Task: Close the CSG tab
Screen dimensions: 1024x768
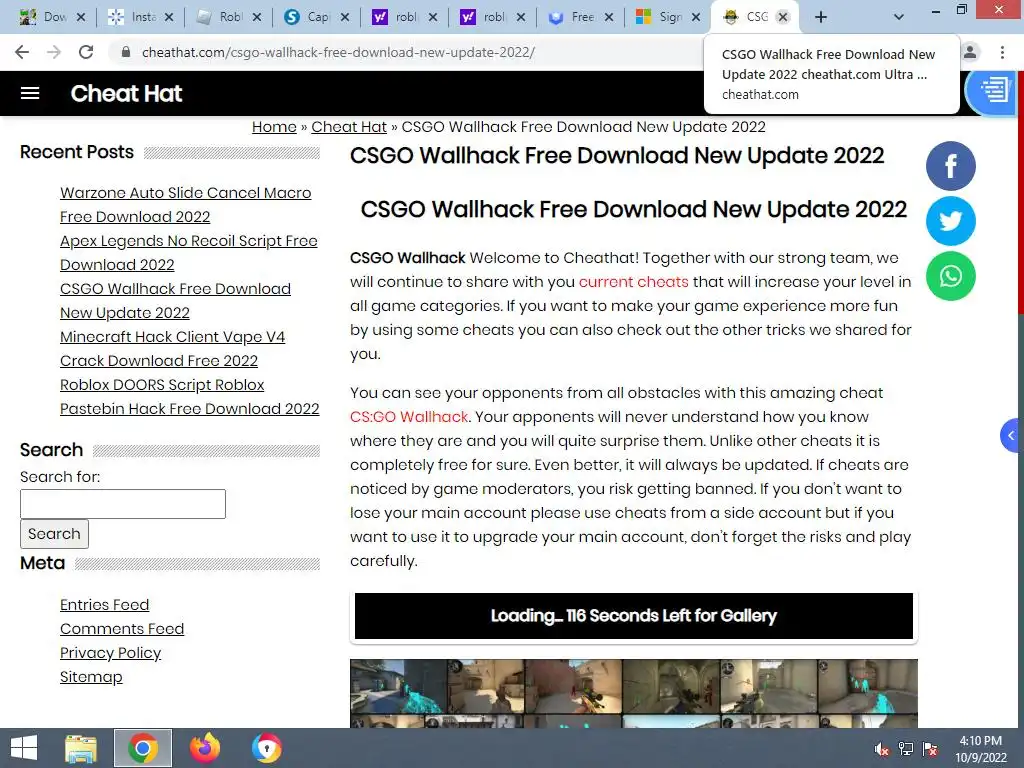Action: 783,17
